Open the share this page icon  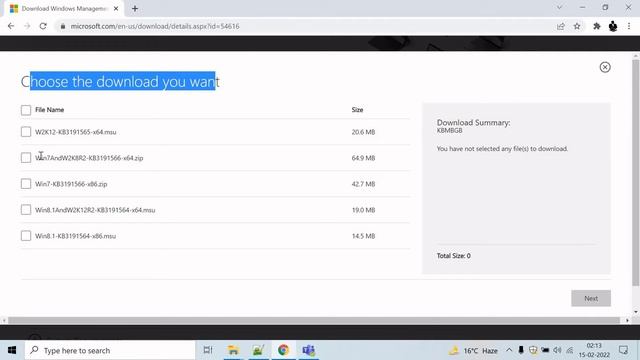click(560, 26)
